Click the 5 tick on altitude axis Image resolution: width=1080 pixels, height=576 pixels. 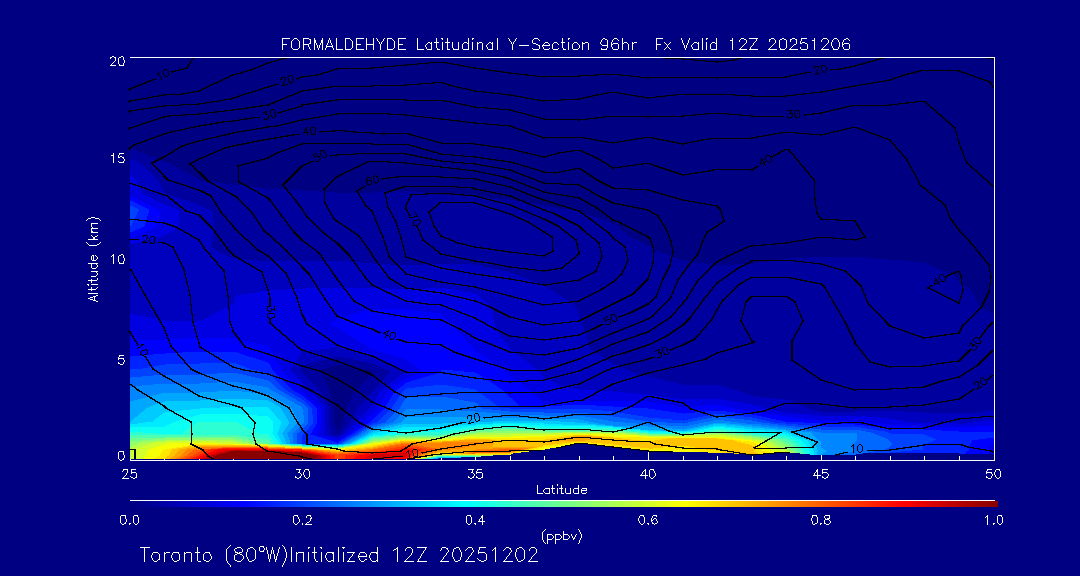(118, 358)
